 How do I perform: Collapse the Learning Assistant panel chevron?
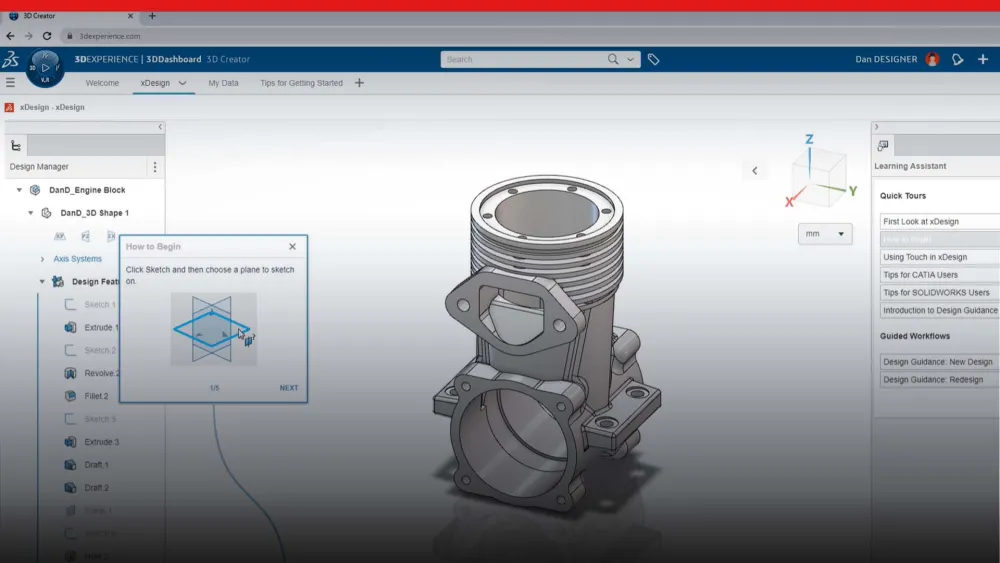point(877,127)
